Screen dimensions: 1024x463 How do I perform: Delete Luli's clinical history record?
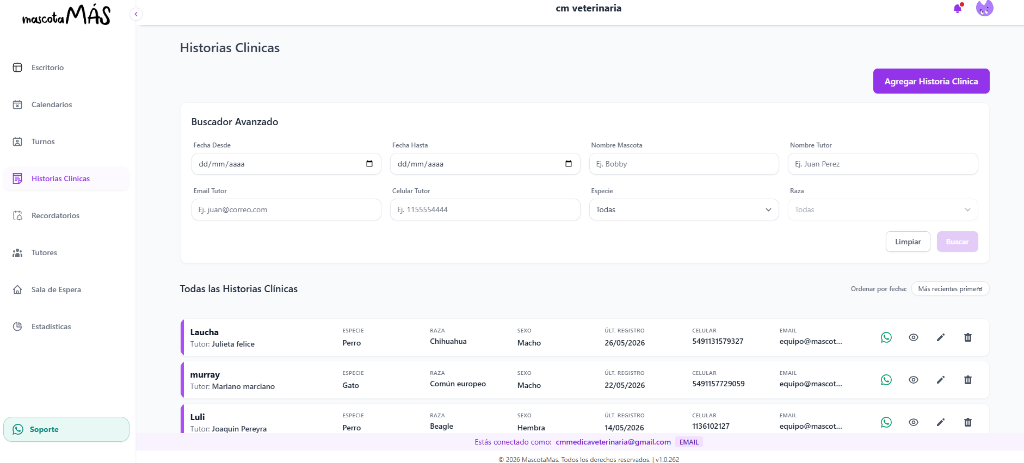pyautogui.click(x=968, y=423)
